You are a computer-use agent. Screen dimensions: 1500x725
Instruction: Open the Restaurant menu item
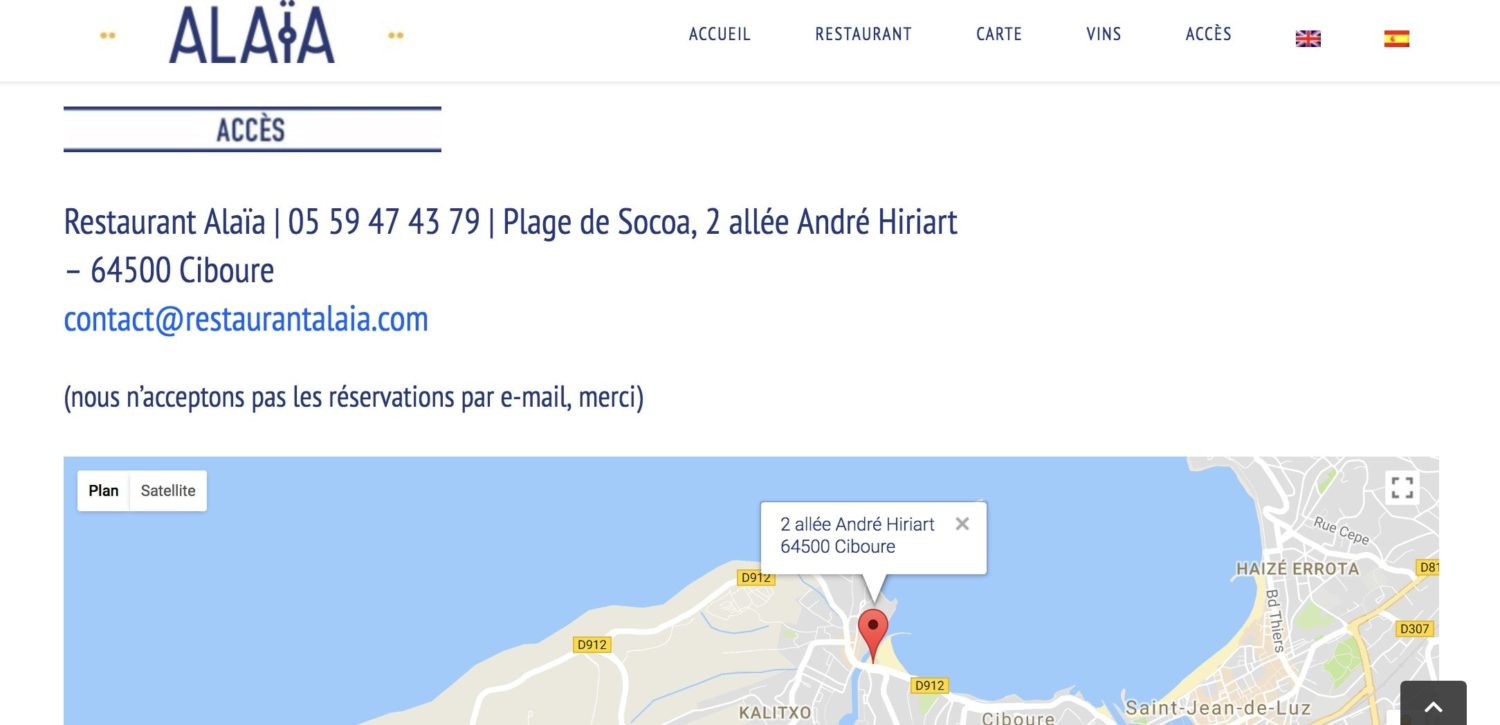click(x=863, y=34)
